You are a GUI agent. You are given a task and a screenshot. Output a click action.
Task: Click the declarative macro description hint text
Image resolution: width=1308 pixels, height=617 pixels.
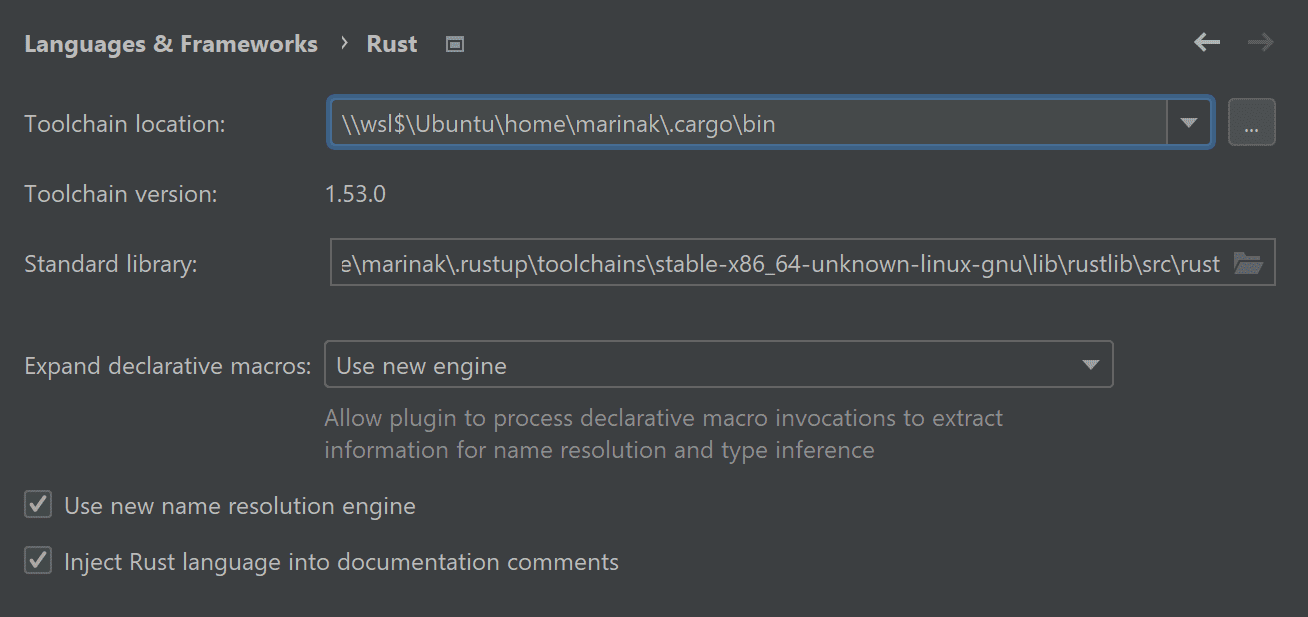(663, 434)
